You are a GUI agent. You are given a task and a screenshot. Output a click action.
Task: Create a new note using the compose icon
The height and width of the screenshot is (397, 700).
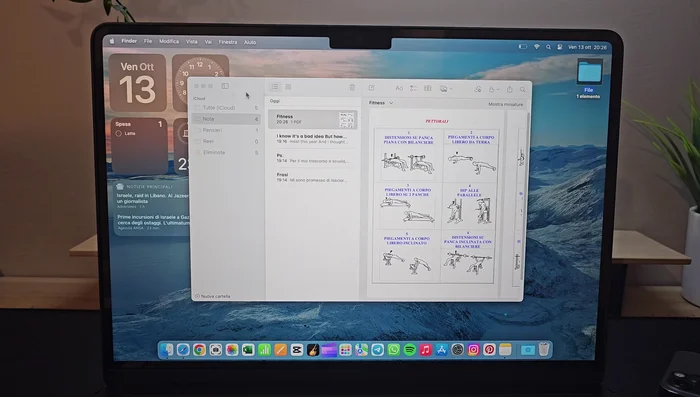point(371,88)
